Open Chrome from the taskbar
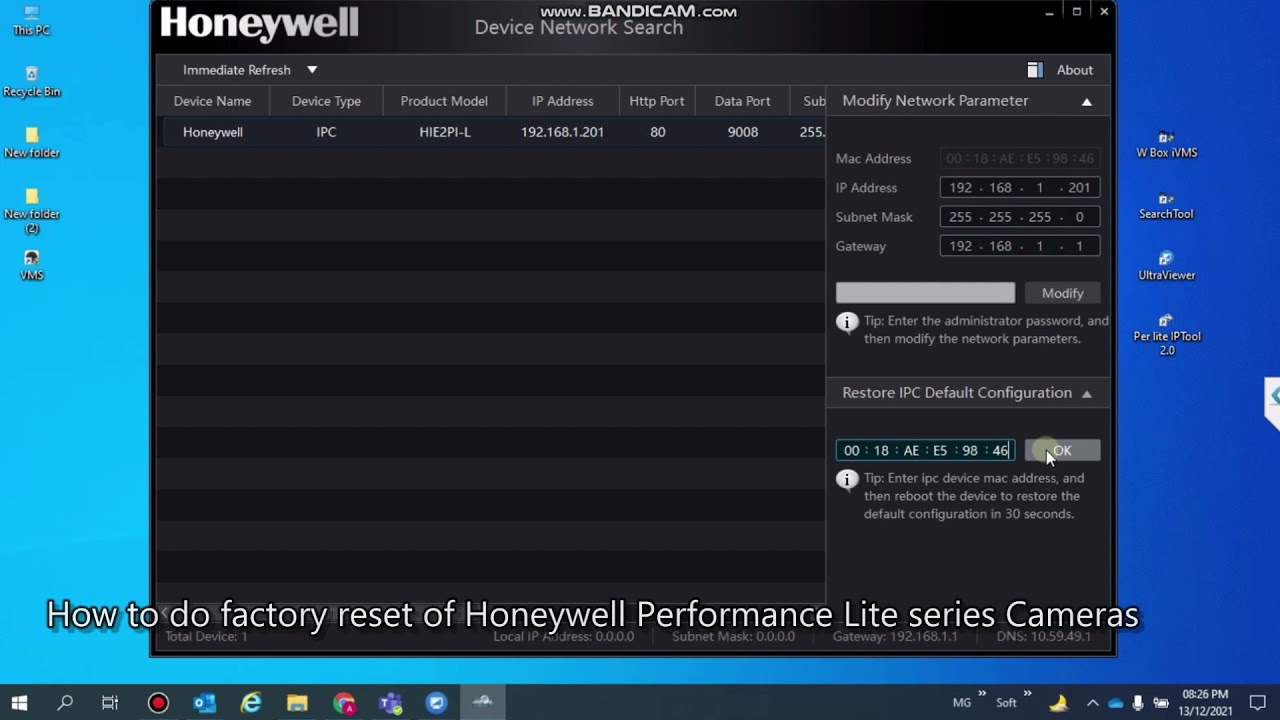1280x720 pixels. click(x=344, y=703)
